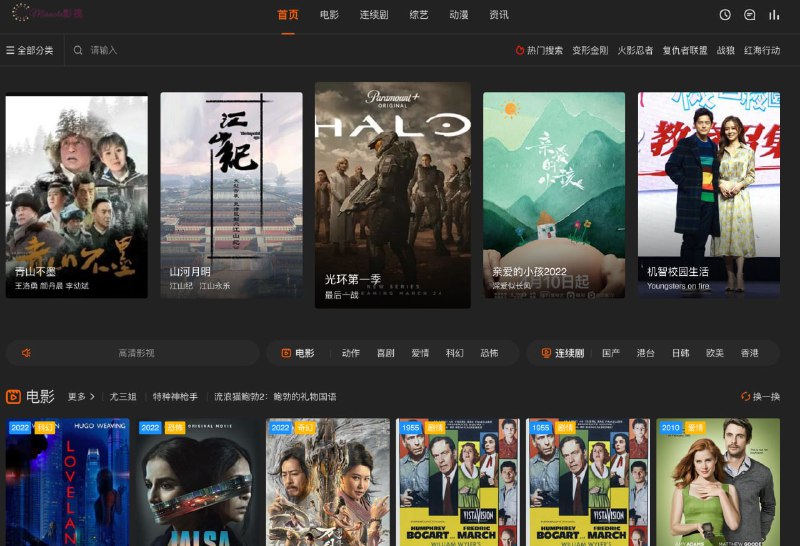Open the messages chat bubble icon
The height and width of the screenshot is (546, 800).
point(749,15)
